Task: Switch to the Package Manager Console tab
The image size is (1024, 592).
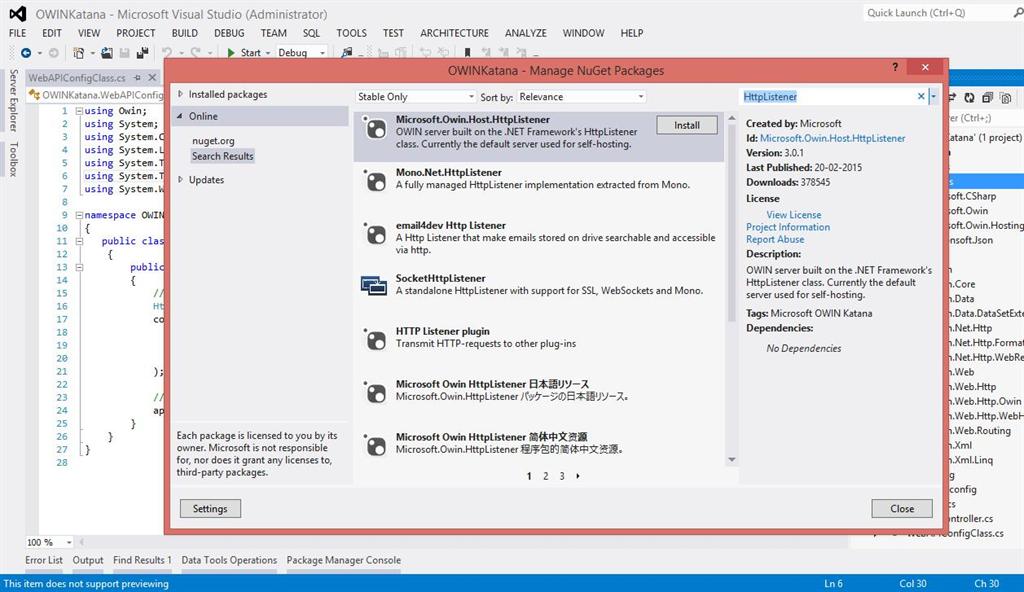Action: coord(344,560)
